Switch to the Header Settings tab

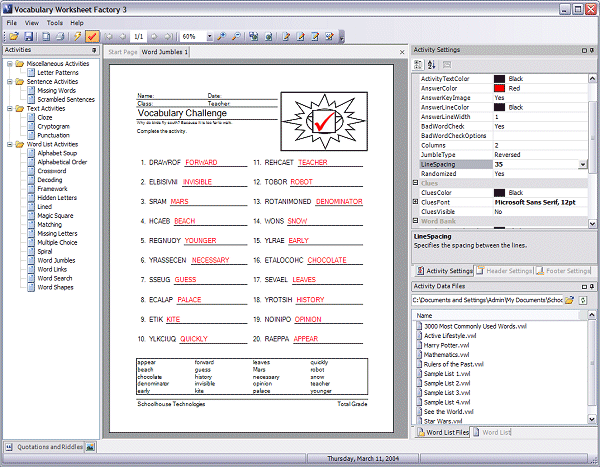(504, 271)
